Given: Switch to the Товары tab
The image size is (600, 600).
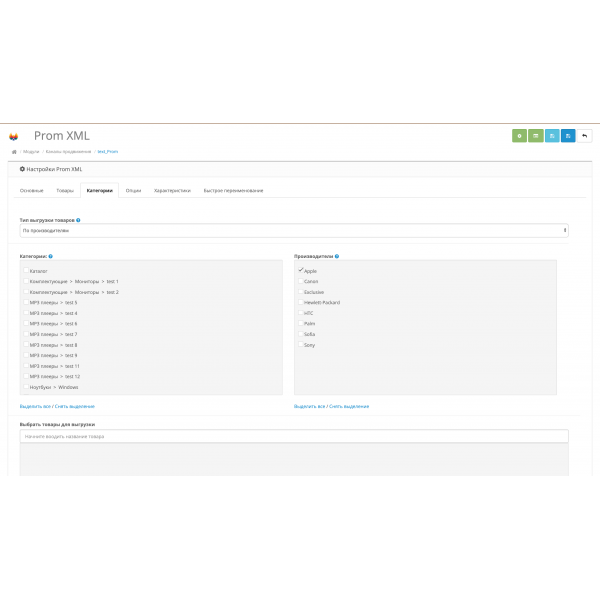Looking at the screenshot, I should (x=65, y=191).
